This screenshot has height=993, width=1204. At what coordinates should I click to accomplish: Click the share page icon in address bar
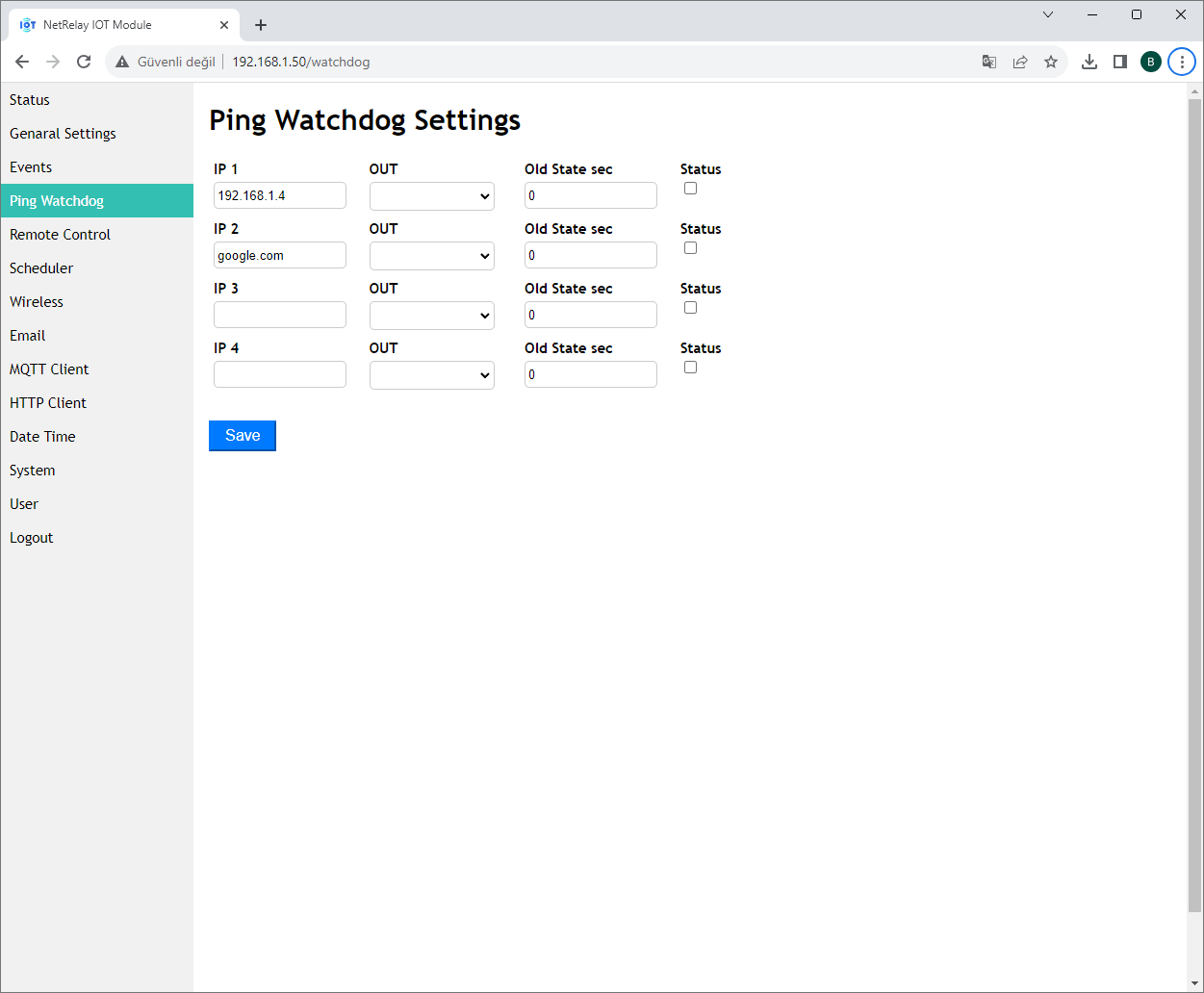1019,62
